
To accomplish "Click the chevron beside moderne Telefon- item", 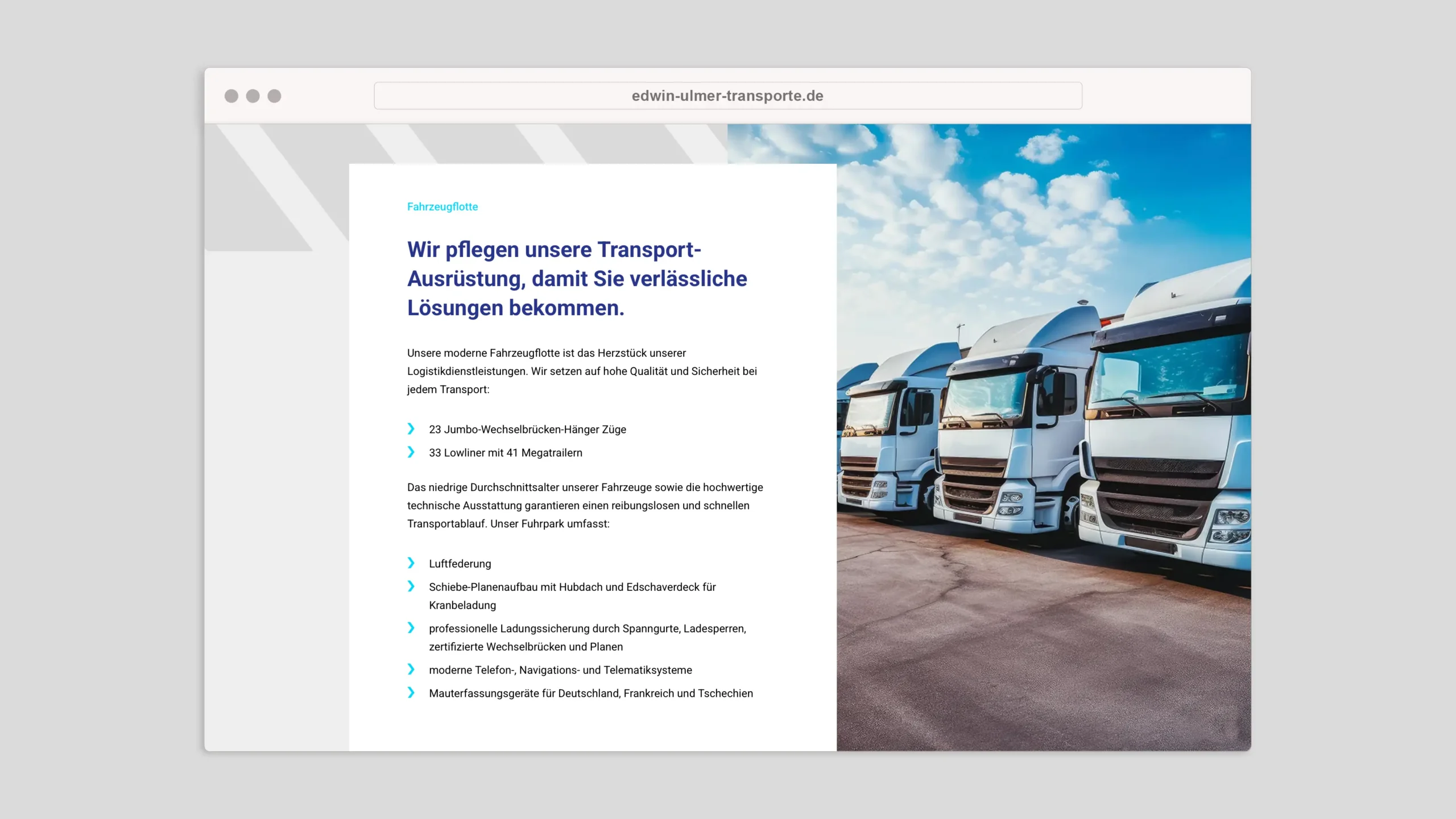I will click(x=411, y=669).
